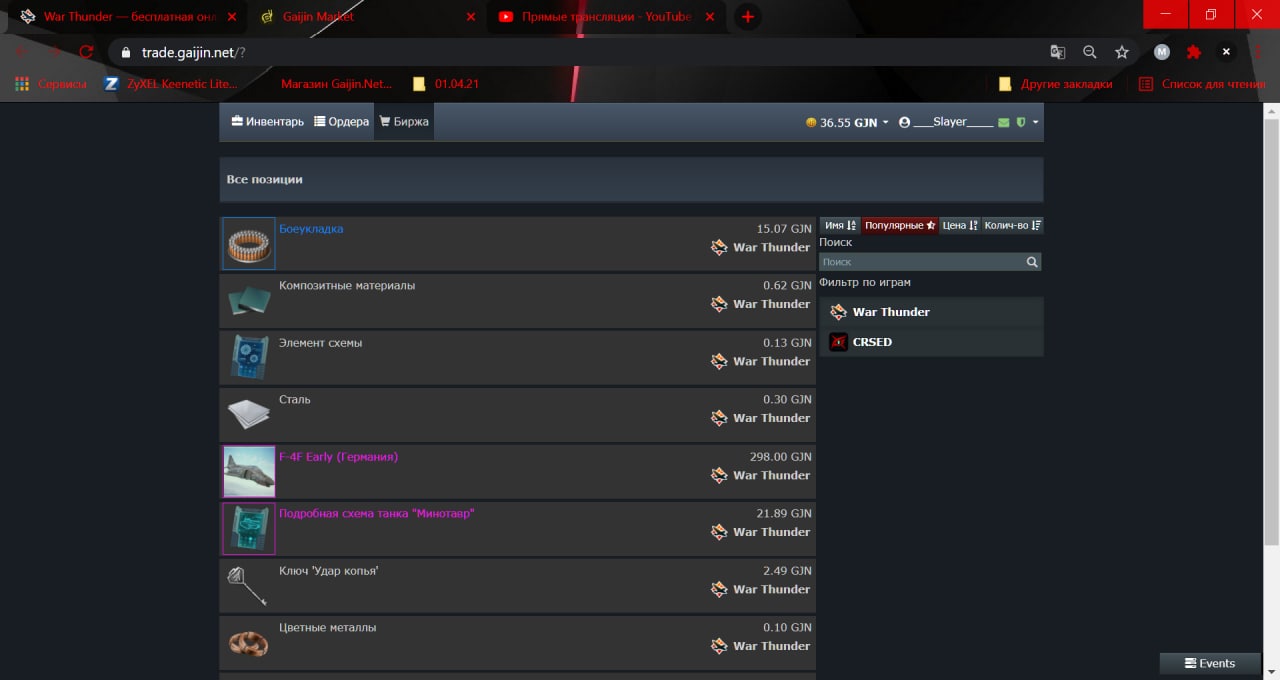Click the Композитные материалы thumbnail
The image size is (1280, 680).
(248, 301)
